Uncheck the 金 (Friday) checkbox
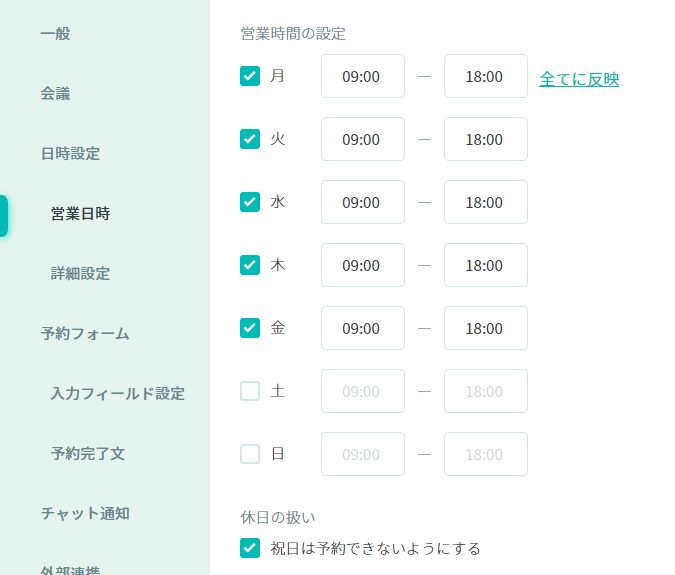This screenshot has width=675, height=575. coord(250,328)
